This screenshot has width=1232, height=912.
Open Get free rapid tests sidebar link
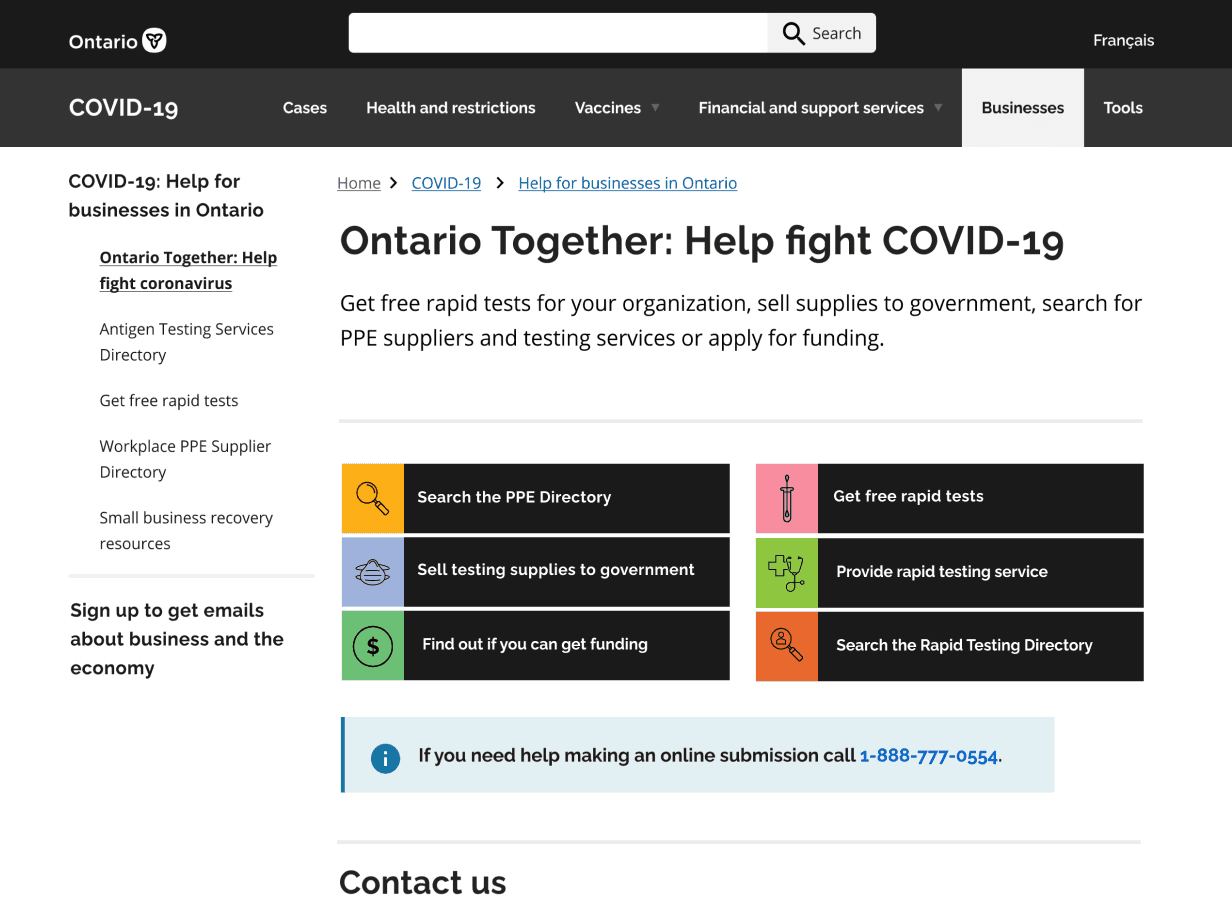(x=169, y=401)
